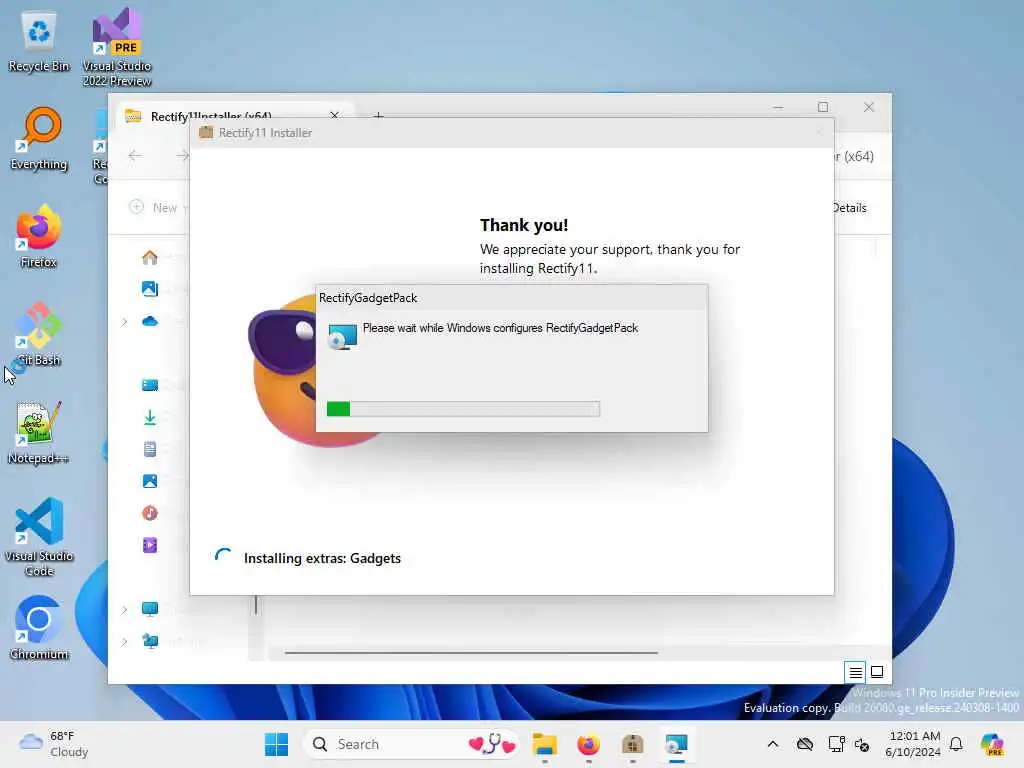Click the 'Thank you!' heading
Screen dimensions: 1024x768
(524, 225)
